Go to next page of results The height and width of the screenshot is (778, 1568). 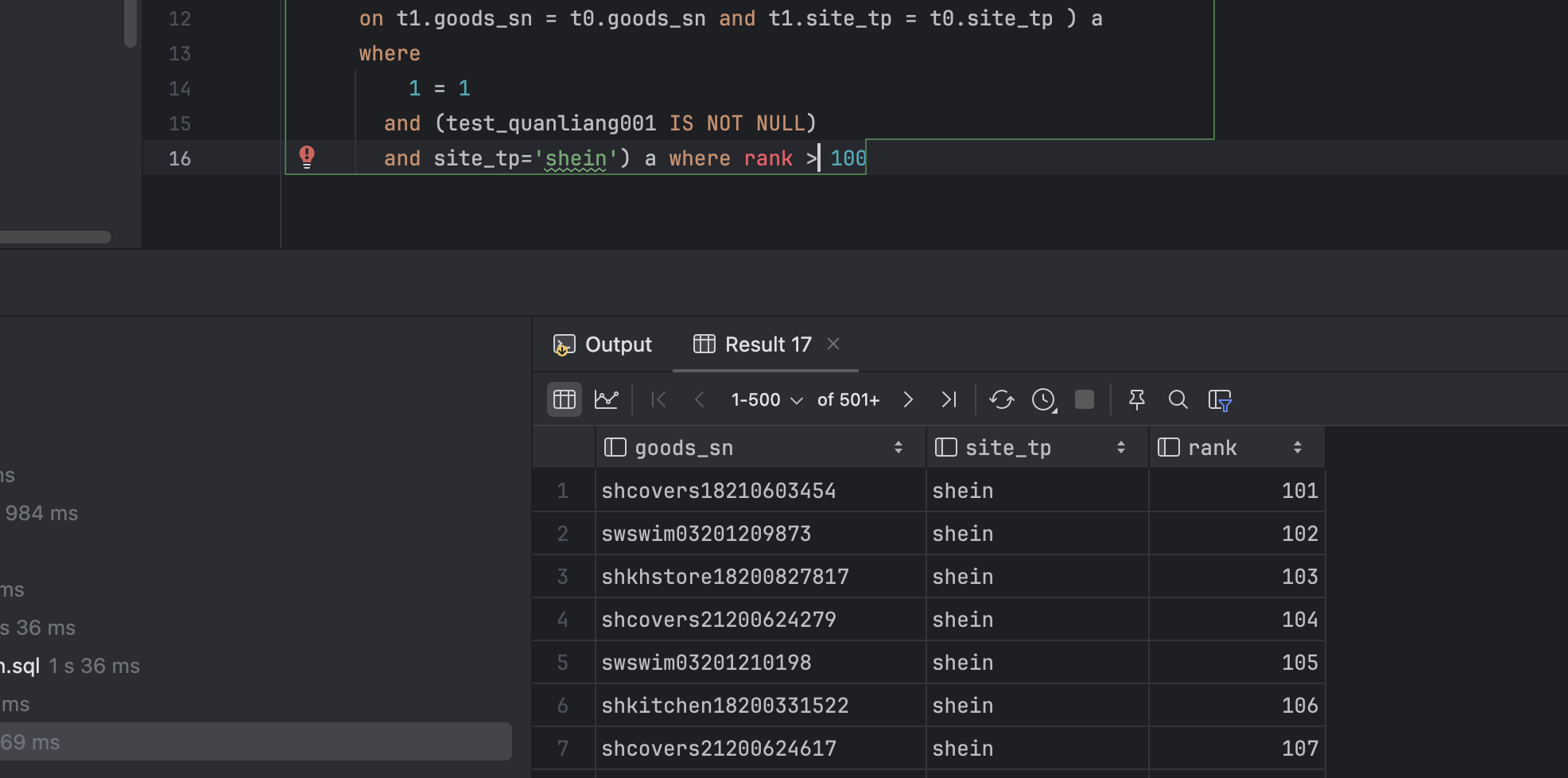908,399
